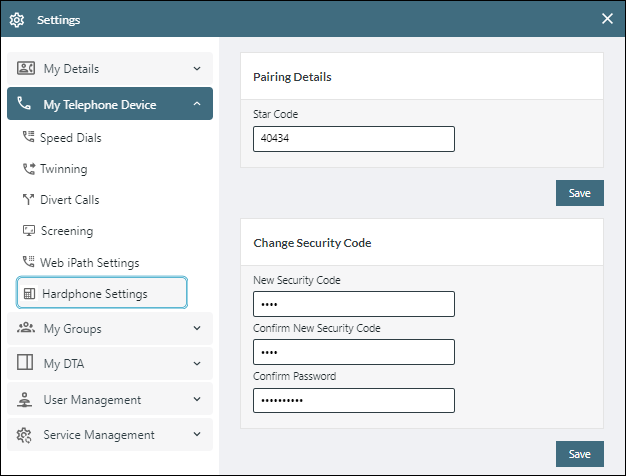
Task: Click the Settings gear icon in title bar
Action: (17, 19)
